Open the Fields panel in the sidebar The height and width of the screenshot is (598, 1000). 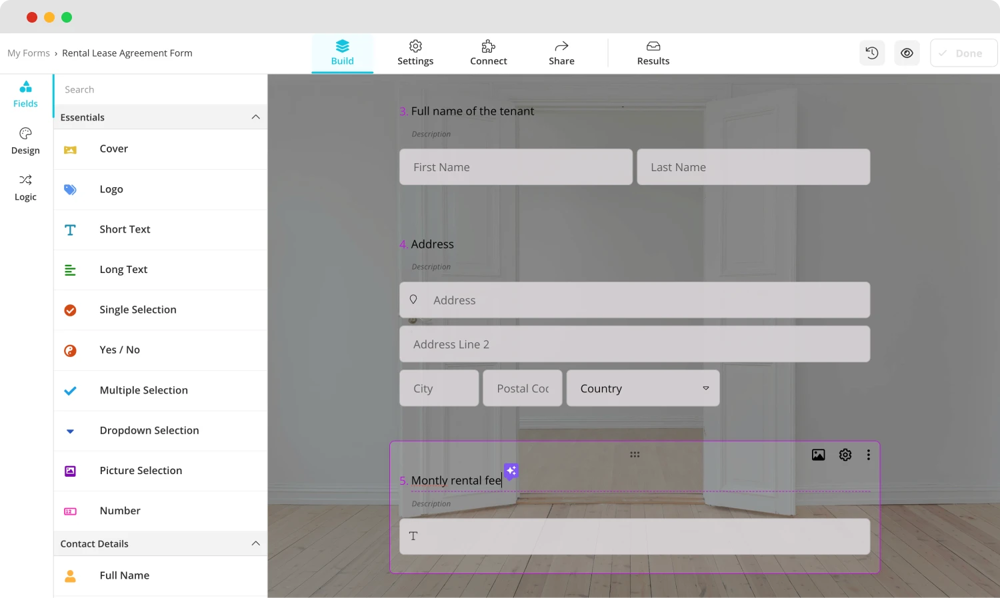24,94
